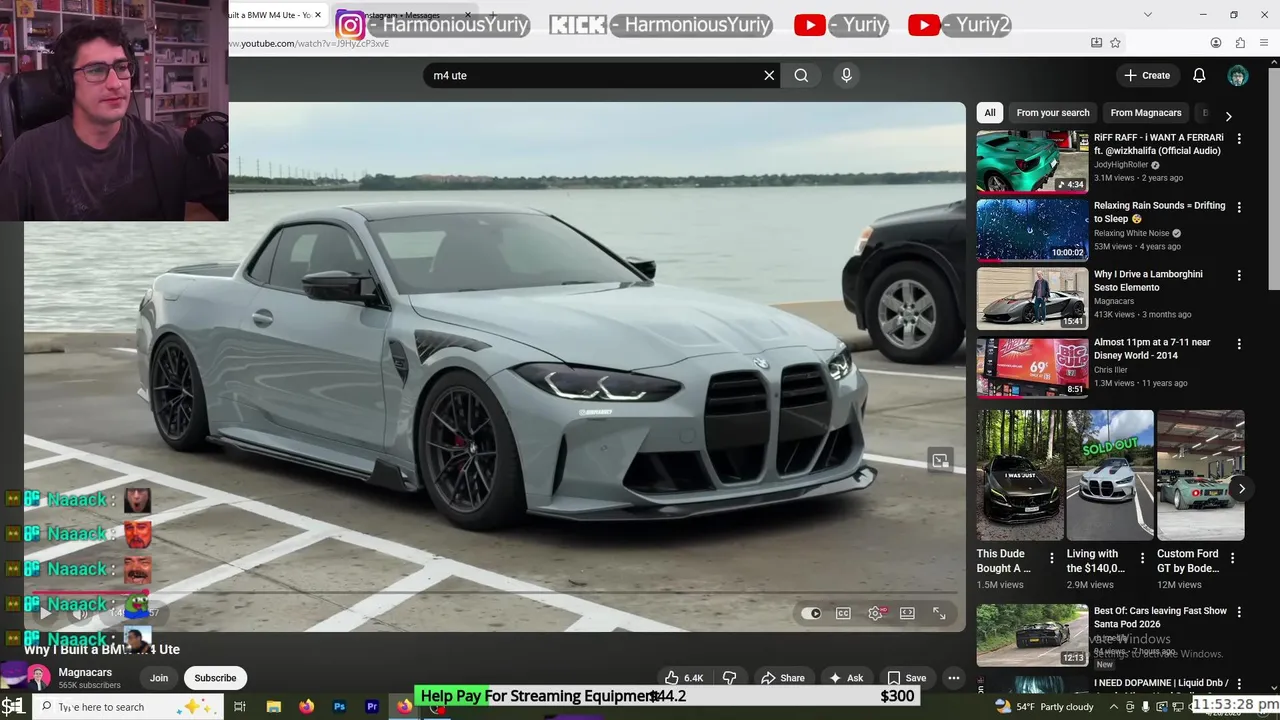Image resolution: width=1280 pixels, height=720 pixels.
Task: Open the browser three-dot menu
Action: pyautogui.click(x=1265, y=43)
